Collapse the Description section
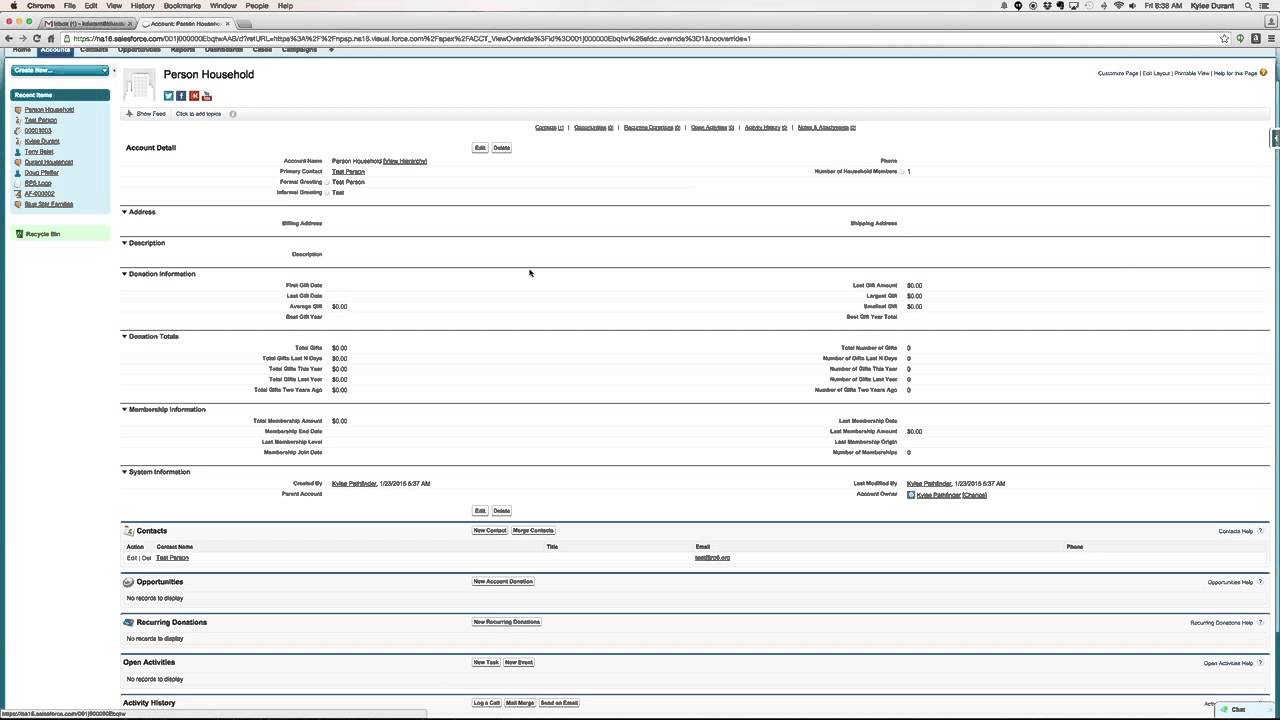Screen dimensions: 1280x720 point(125,243)
